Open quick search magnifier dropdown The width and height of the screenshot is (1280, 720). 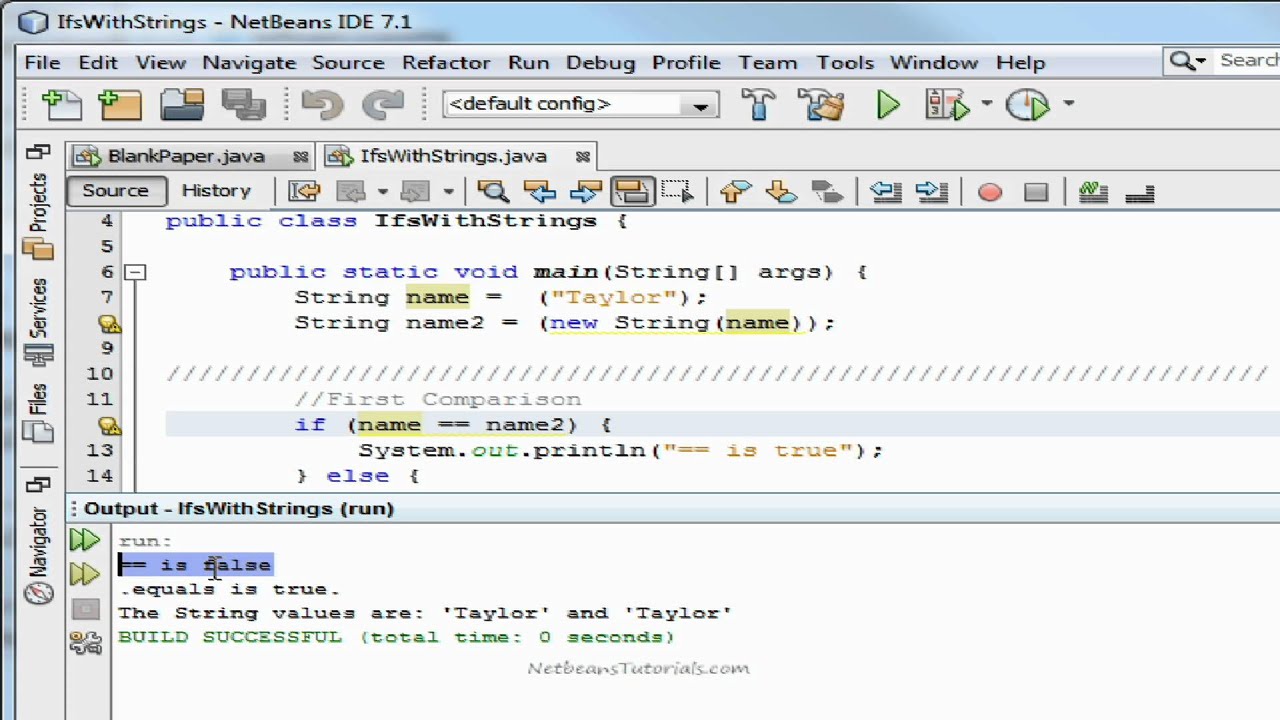click(x=1188, y=62)
